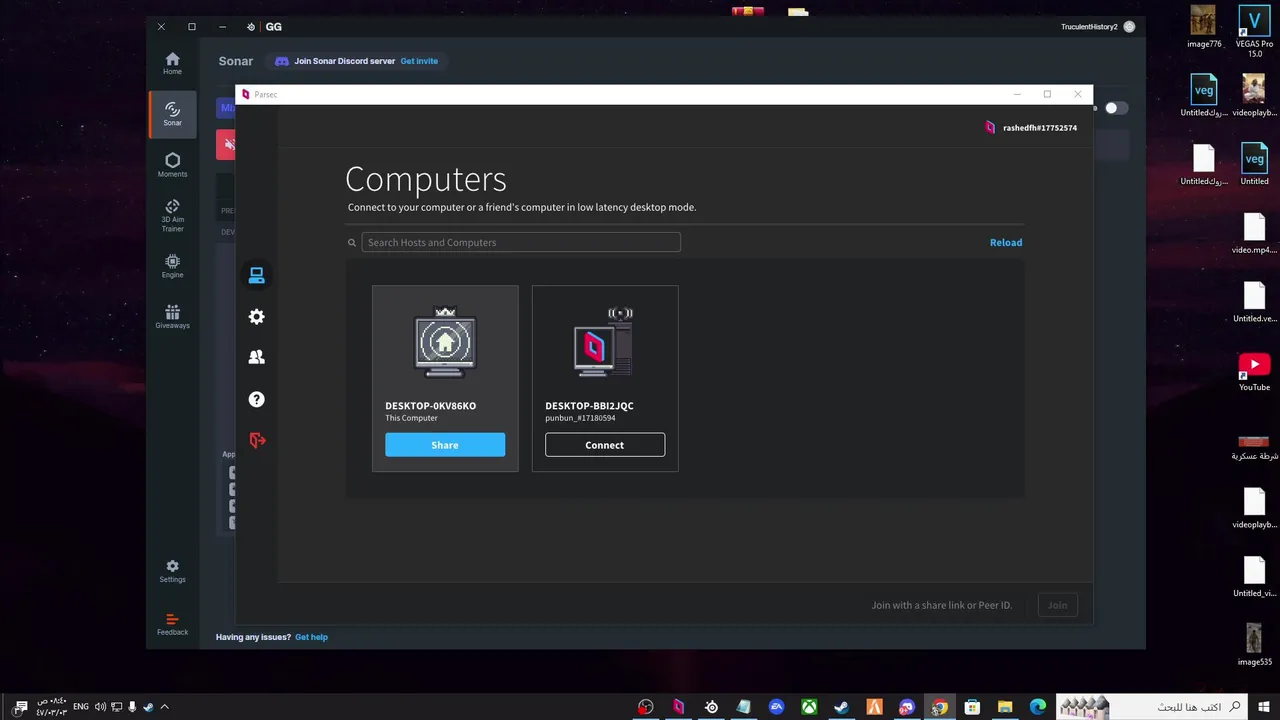Open 3D Aim Trainer in GG sidebar
The height and width of the screenshot is (720, 1280).
pos(173,216)
